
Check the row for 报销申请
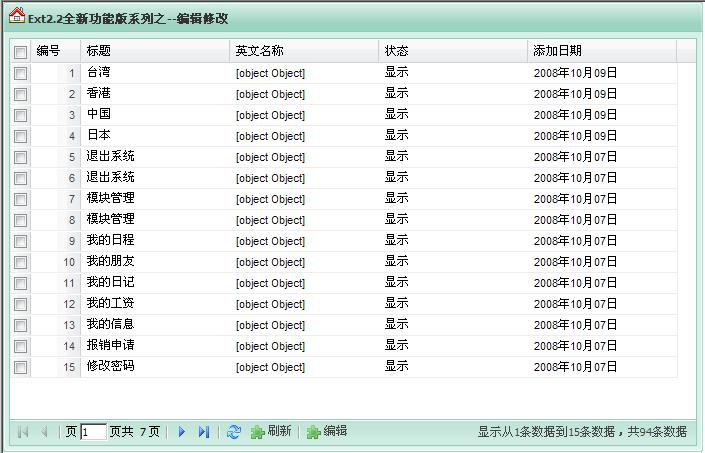pos(20,346)
